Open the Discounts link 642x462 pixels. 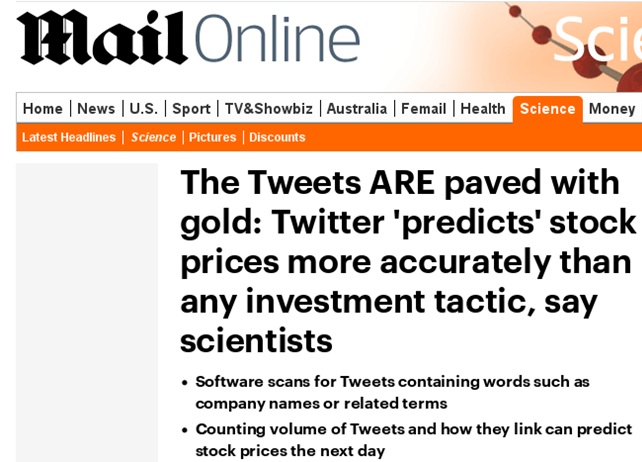277,137
